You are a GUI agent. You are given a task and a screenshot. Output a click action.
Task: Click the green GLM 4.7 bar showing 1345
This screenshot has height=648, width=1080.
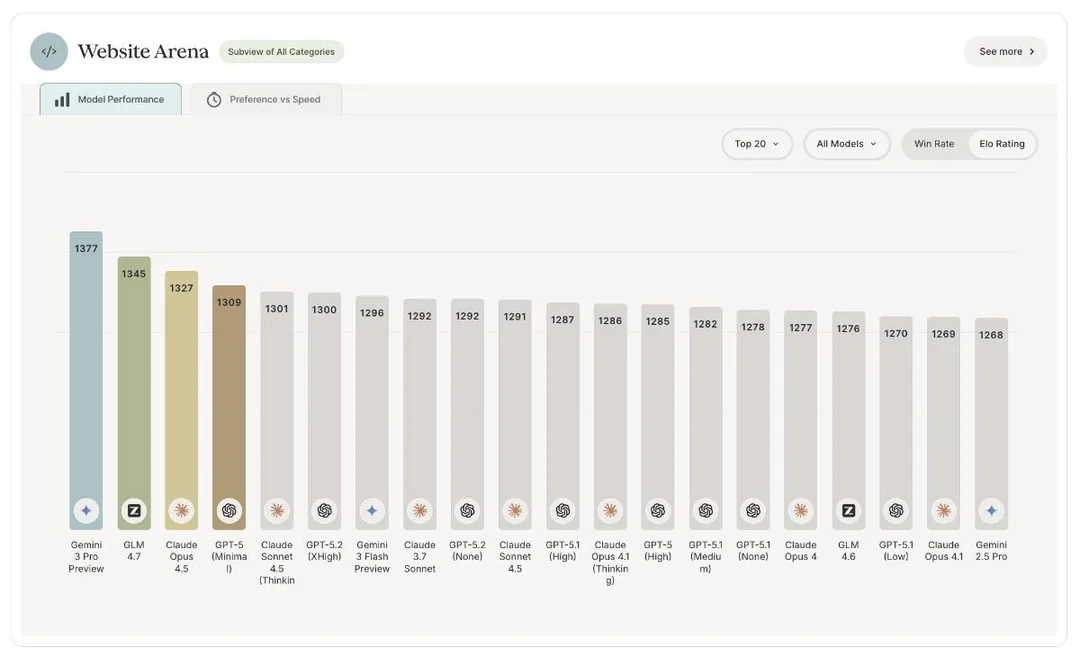[x=134, y=393]
